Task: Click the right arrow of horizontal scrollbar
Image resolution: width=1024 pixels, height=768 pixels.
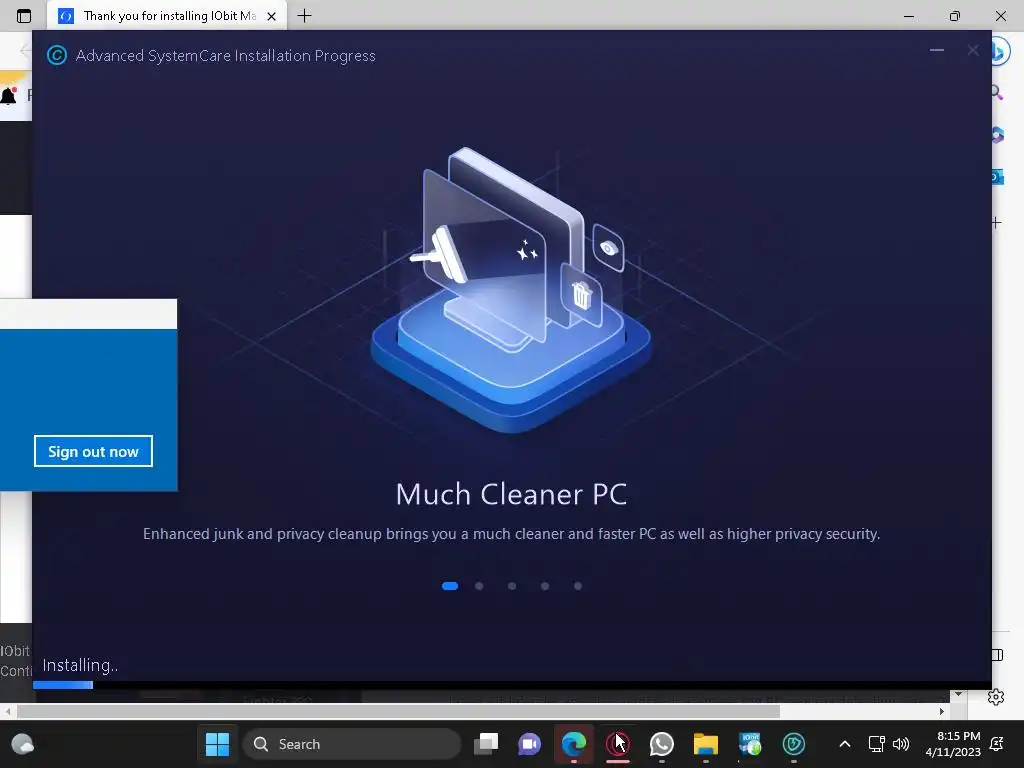Action: pyautogui.click(x=942, y=711)
